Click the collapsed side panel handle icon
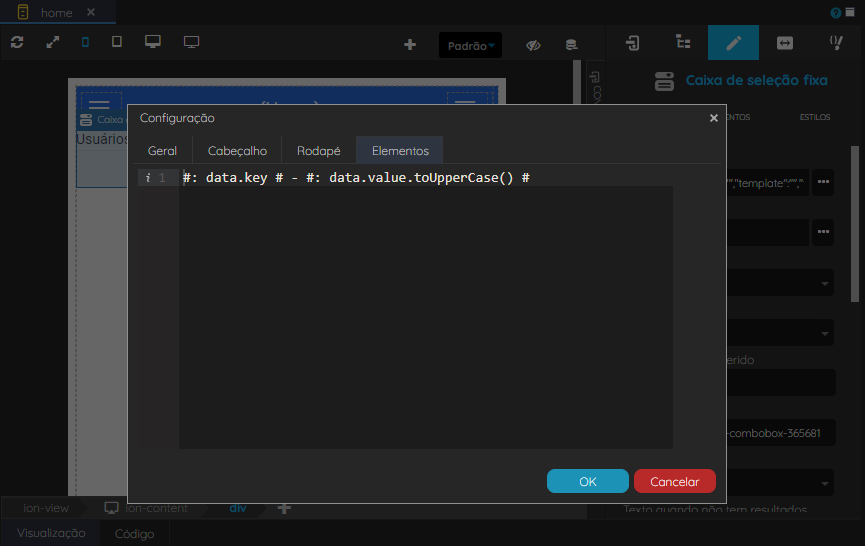The height and width of the screenshot is (546, 865). click(x=595, y=77)
